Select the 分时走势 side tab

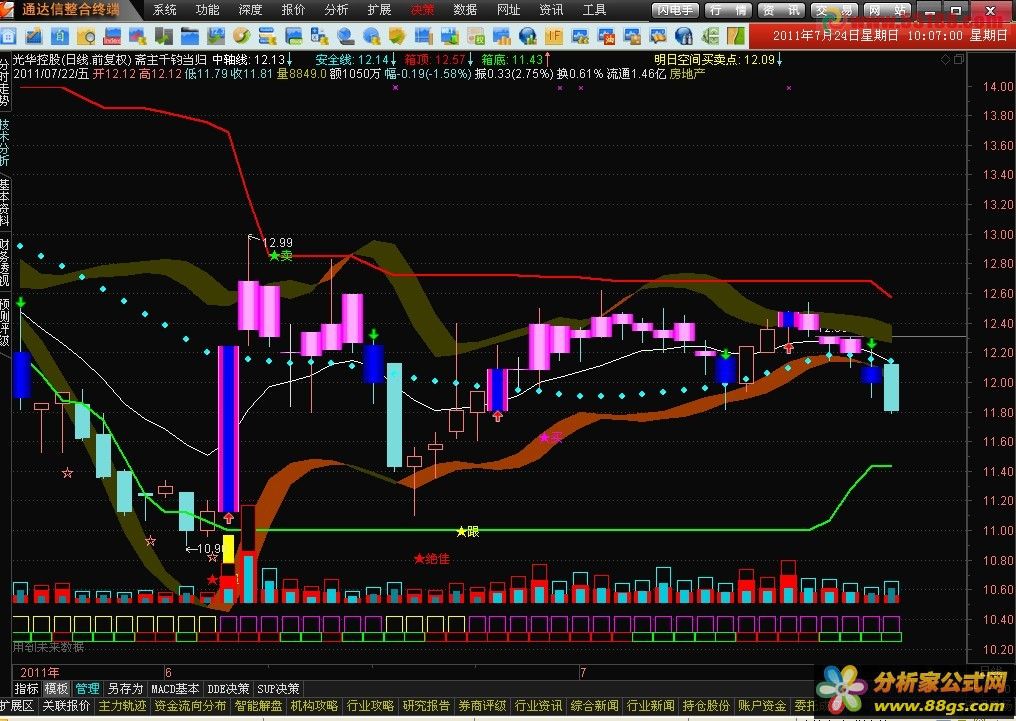5,84
